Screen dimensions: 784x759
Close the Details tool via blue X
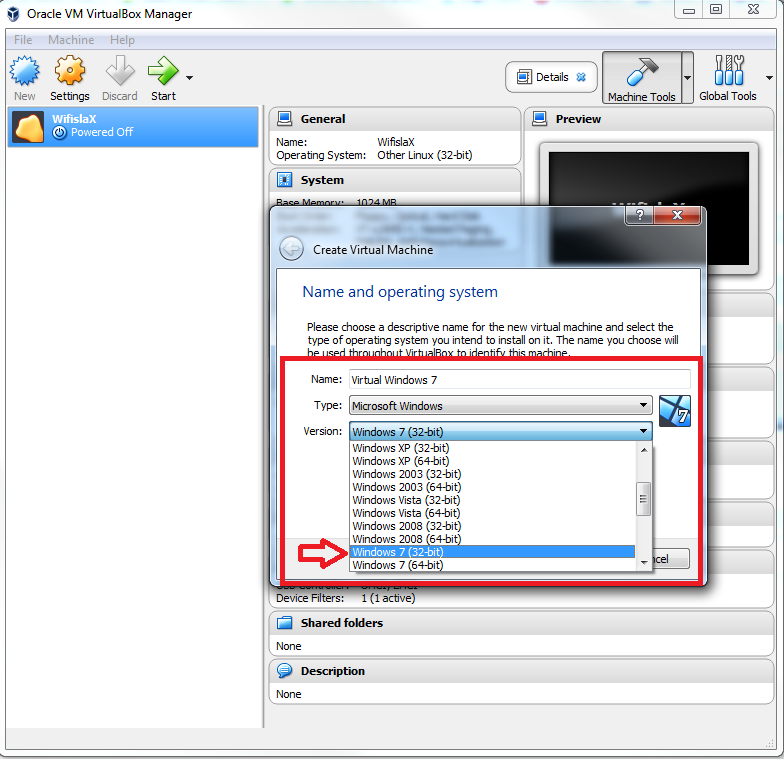[x=581, y=77]
